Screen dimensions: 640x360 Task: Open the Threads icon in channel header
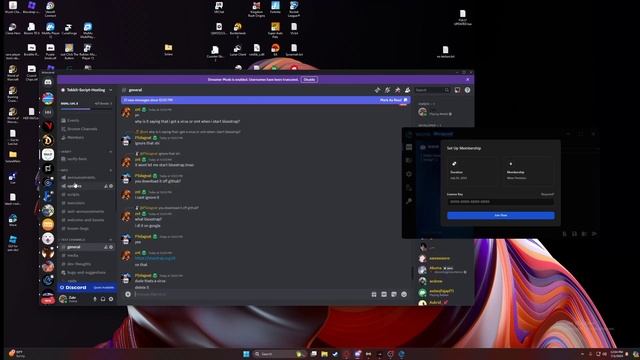click(377, 90)
